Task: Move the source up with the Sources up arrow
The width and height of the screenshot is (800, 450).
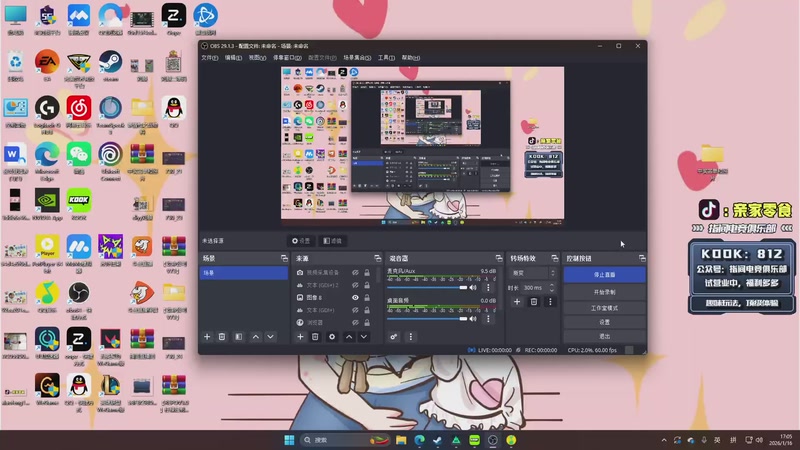Action: pos(349,337)
